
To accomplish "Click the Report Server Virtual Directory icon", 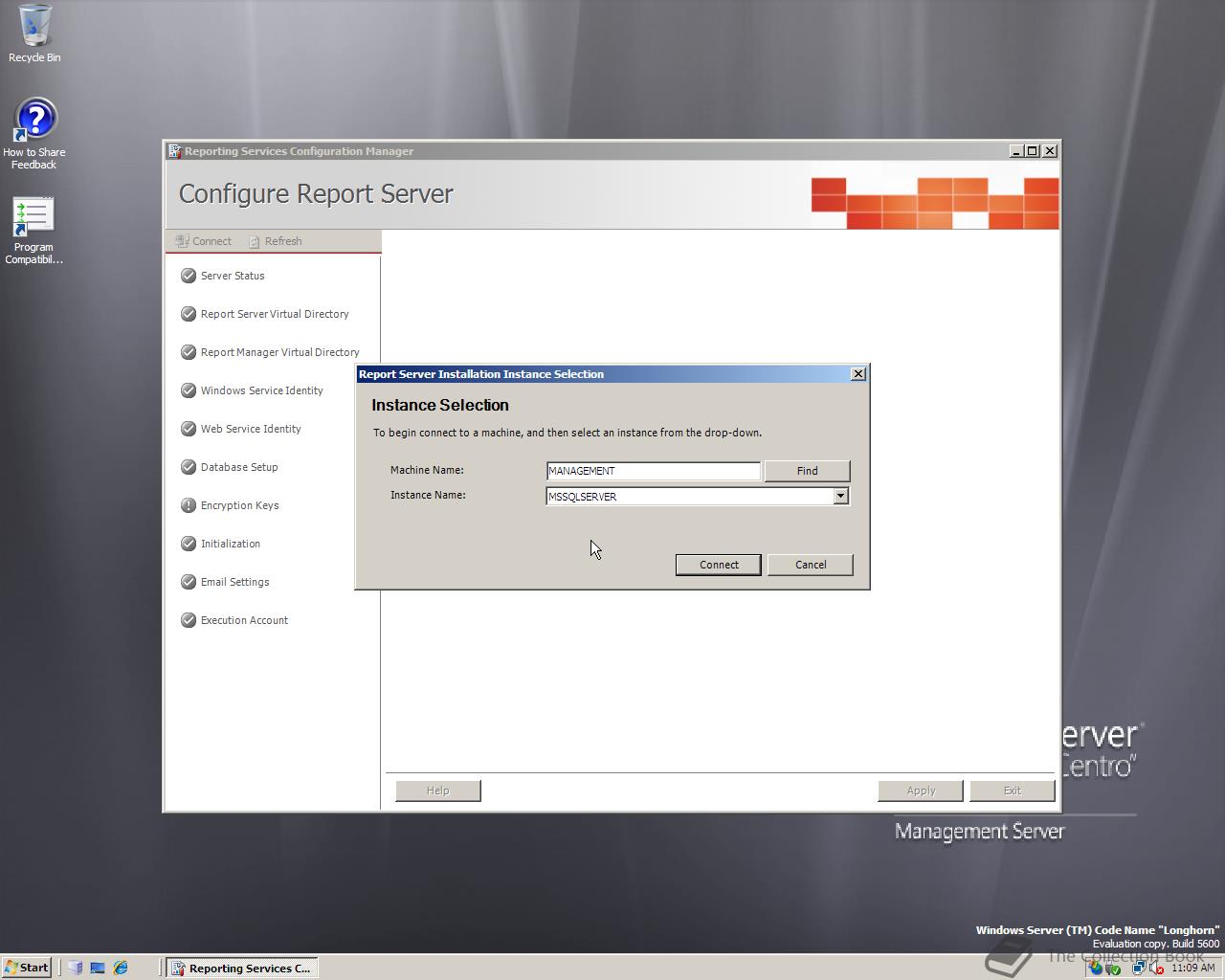I will click(x=189, y=314).
